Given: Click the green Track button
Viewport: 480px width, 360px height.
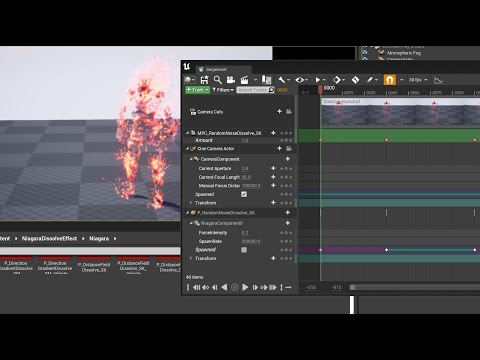Looking at the screenshot, I should [x=197, y=90].
